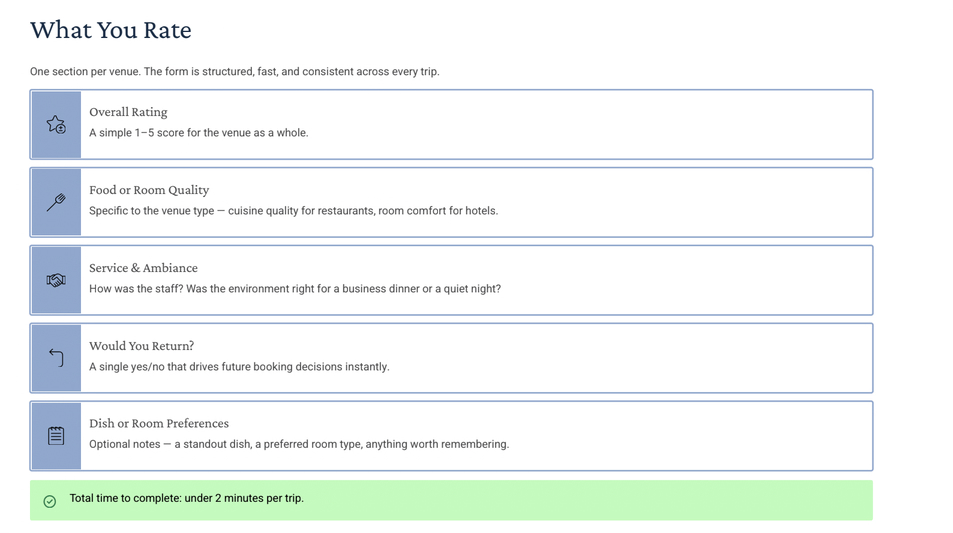Click the total time to complete banner
This screenshot has height=533, width=953.
(x=451, y=500)
